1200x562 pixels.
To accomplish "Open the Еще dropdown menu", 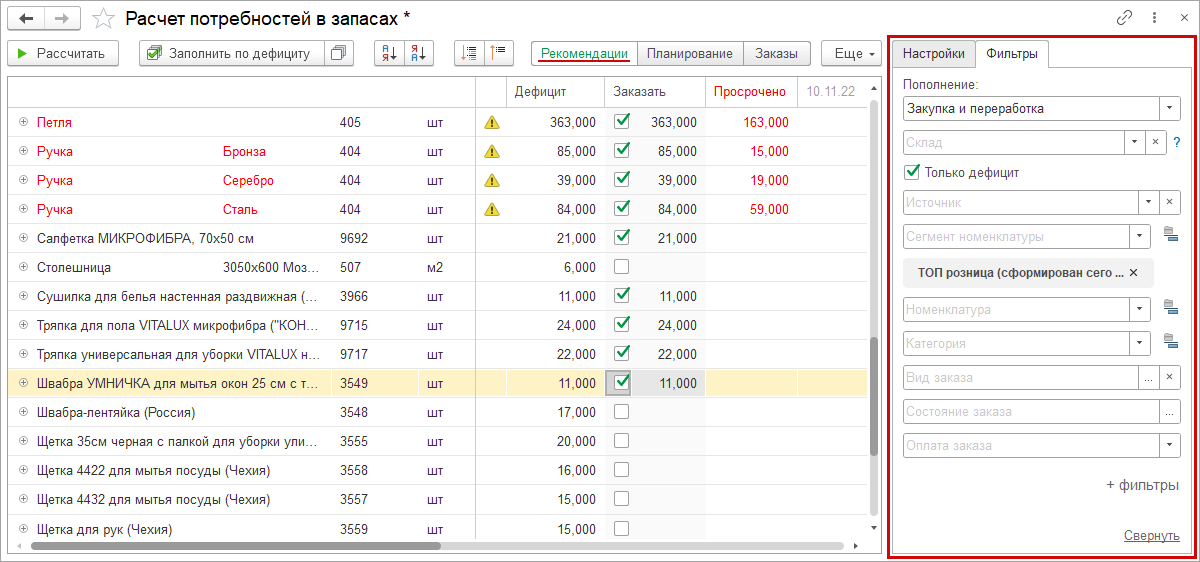I will 850,54.
